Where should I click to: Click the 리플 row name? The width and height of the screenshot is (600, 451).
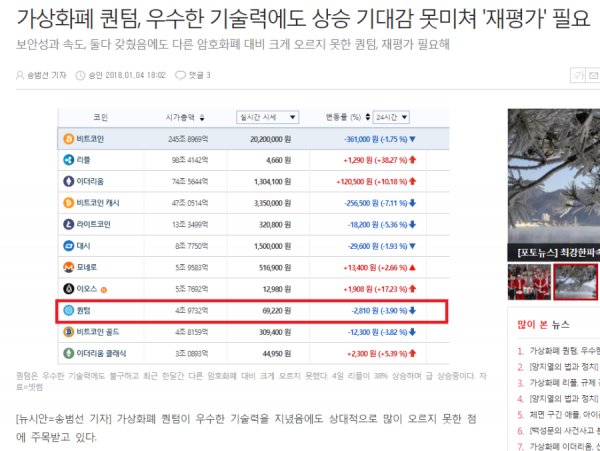[83, 160]
